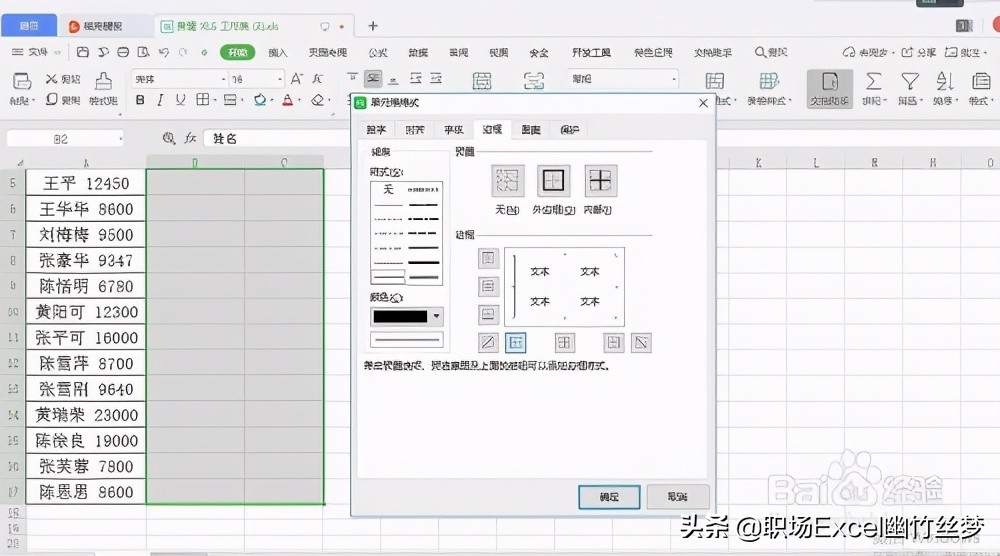Viewport: 1000px width, 556px height.
Task: Click the zoom magnifier icon beside fx
Action: [x=168, y=138]
